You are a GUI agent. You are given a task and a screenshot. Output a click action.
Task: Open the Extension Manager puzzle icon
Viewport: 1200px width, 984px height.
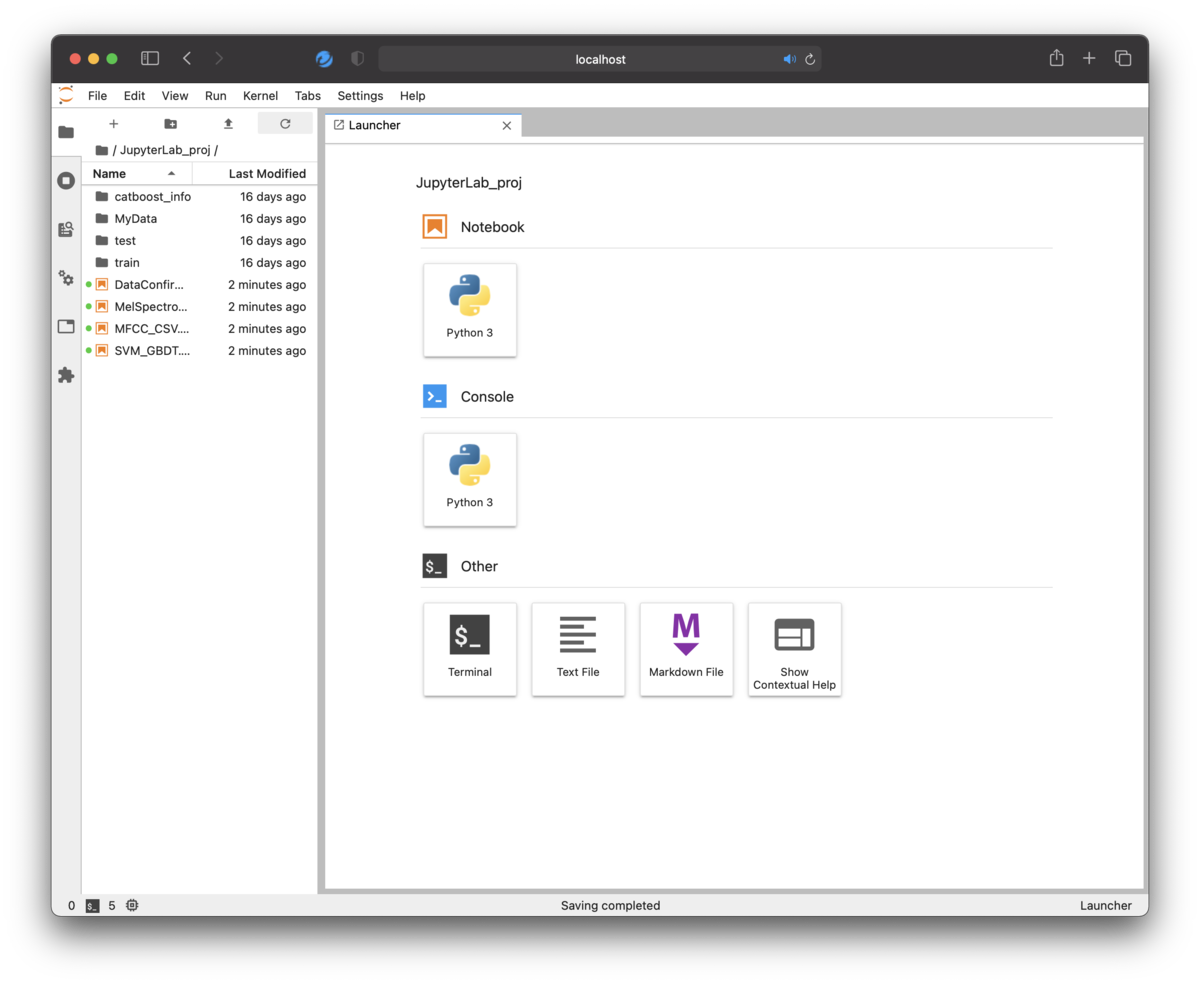66,375
